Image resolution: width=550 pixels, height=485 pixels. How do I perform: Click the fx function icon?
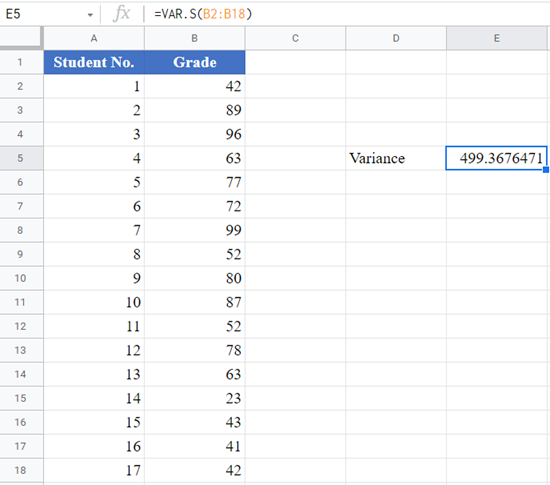(122, 14)
